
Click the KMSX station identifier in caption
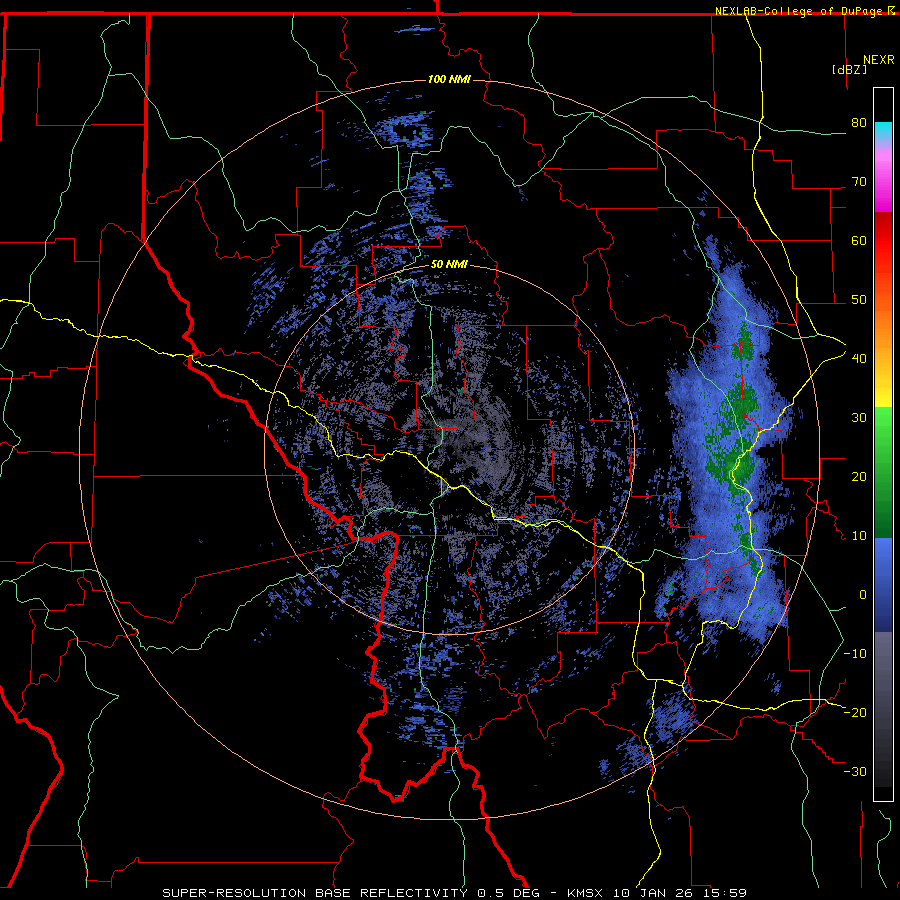(x=587, y=893)
